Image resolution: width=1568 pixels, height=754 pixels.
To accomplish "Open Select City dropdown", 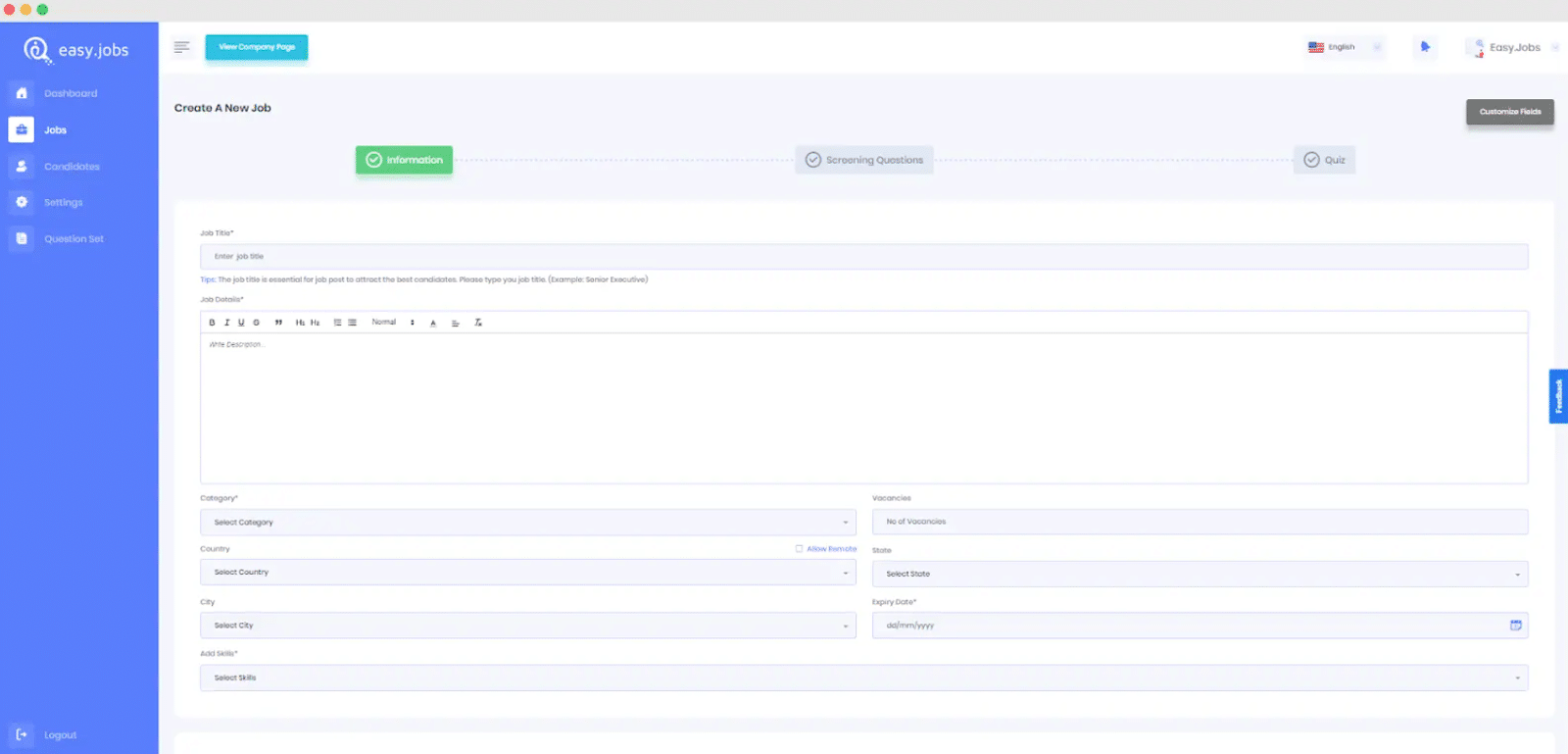I will (x=528, y=625).
